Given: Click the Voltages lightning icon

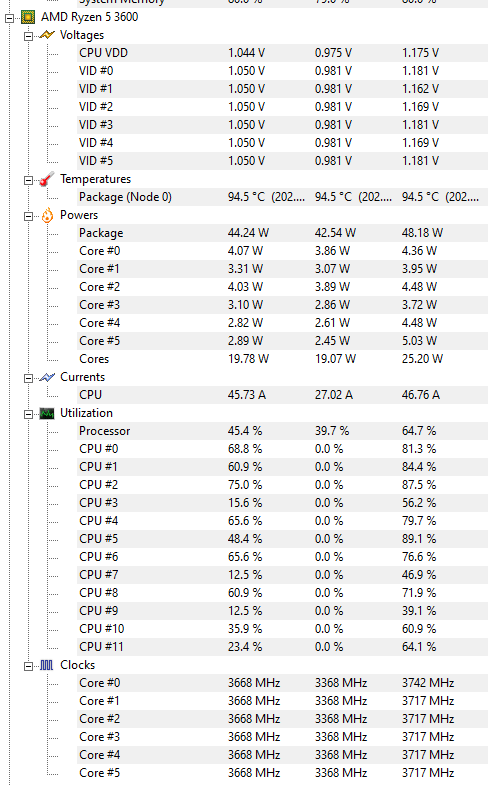Looking at the screenshot, I should tap(47, 35).
